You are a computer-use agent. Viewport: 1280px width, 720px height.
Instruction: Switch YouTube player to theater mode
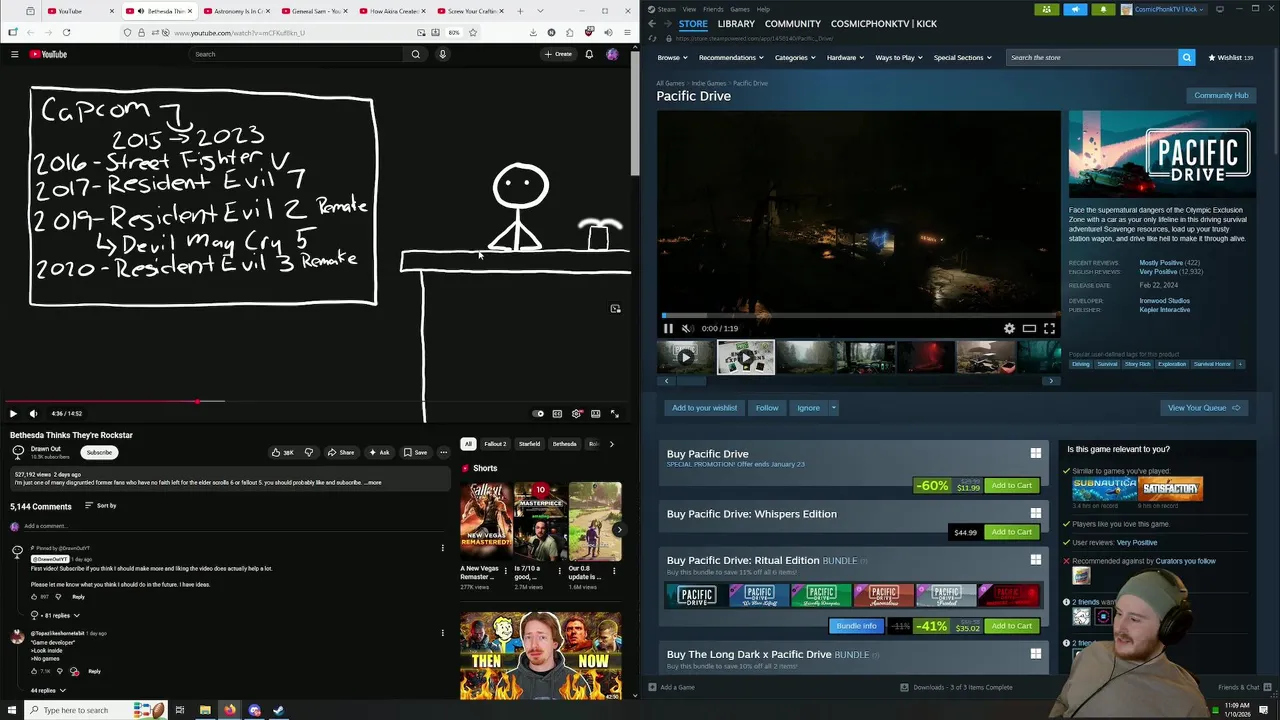595,413
